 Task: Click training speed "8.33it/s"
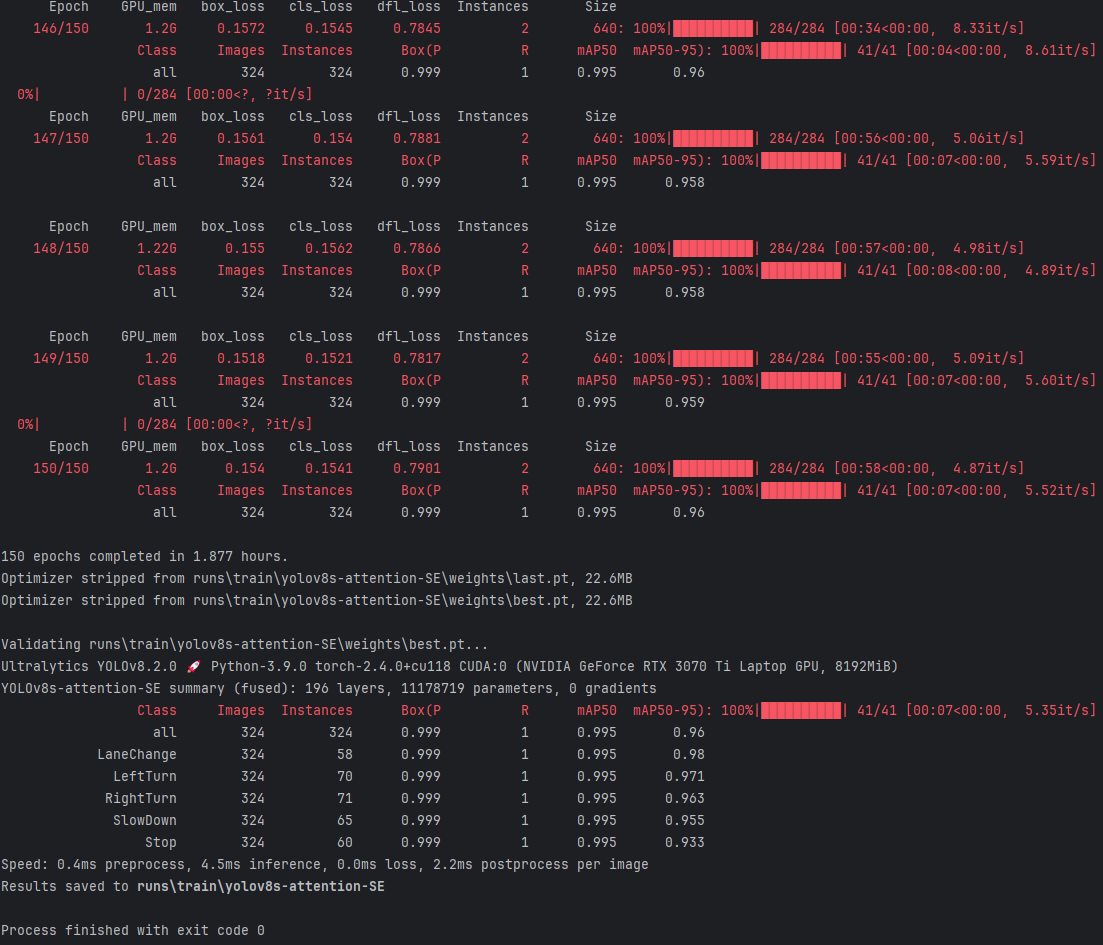coord(983,29)
